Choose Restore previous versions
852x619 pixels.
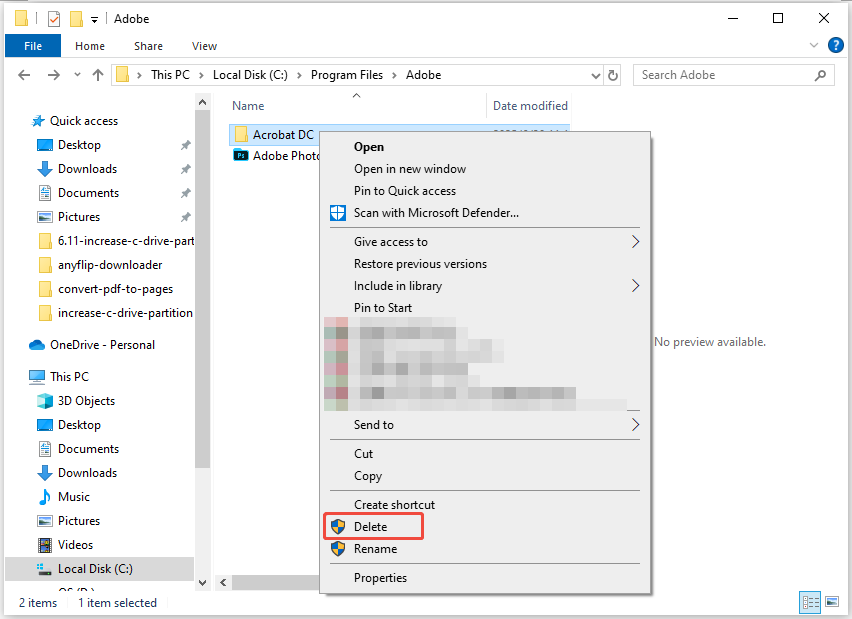(420, 264)
